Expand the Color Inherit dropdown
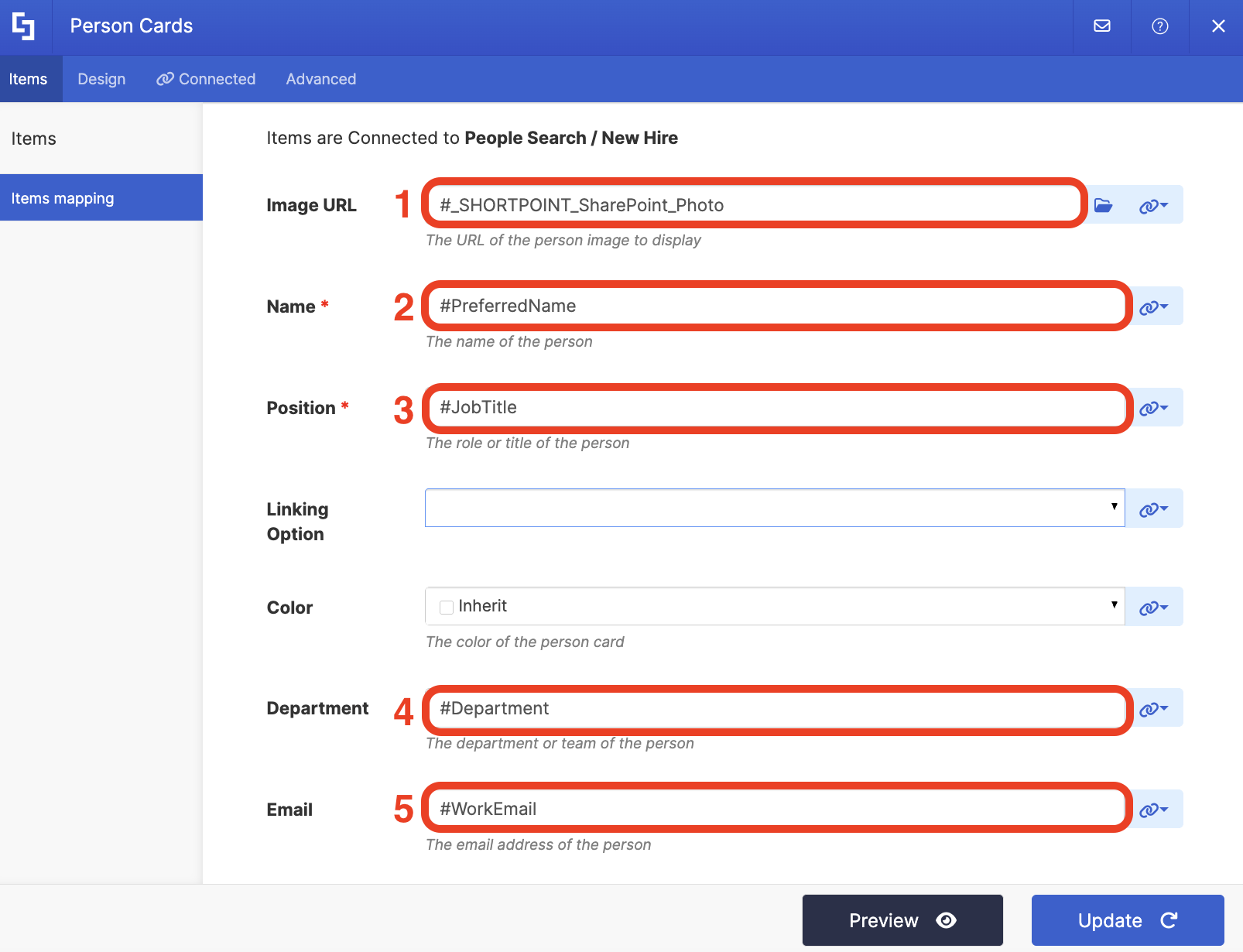This screenshot has height=952, width=1243. coord(775,606)
